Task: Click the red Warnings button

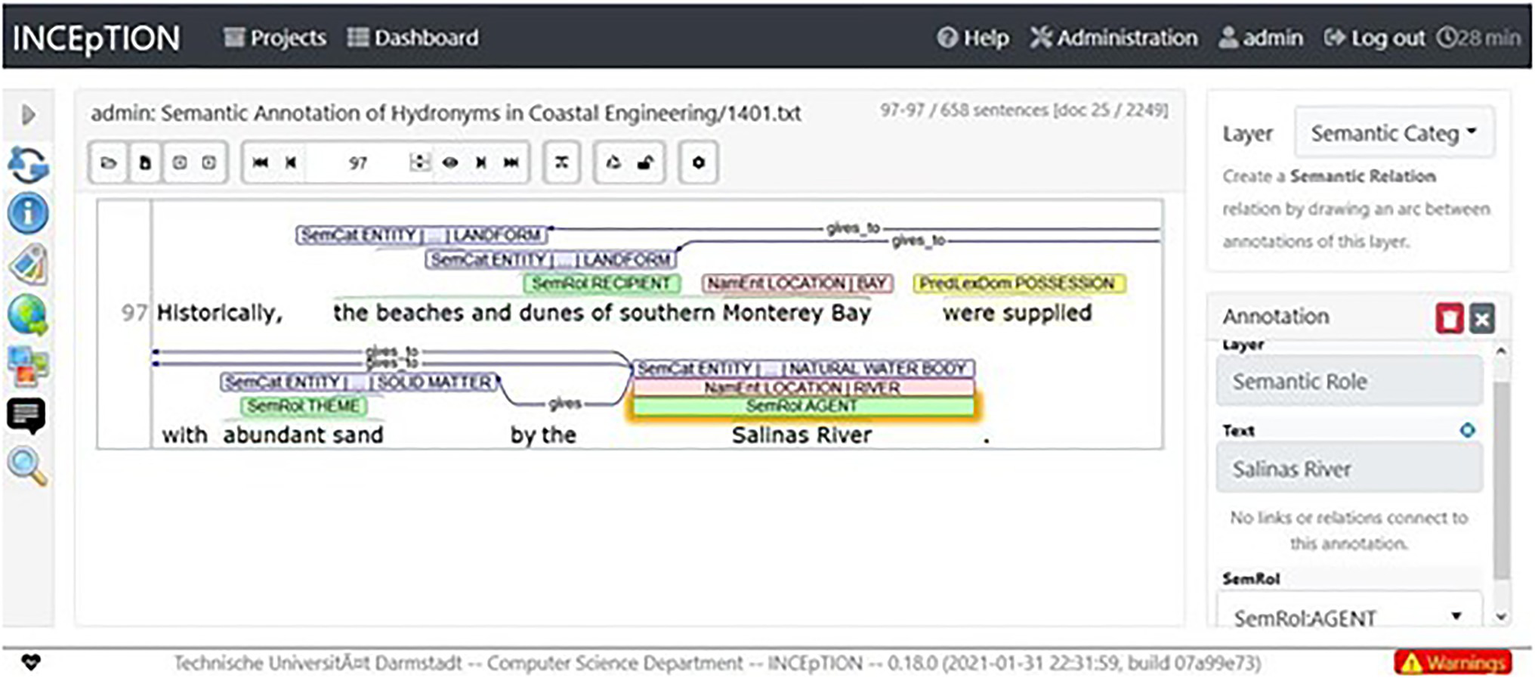Action: click(x=1452, y=662)
